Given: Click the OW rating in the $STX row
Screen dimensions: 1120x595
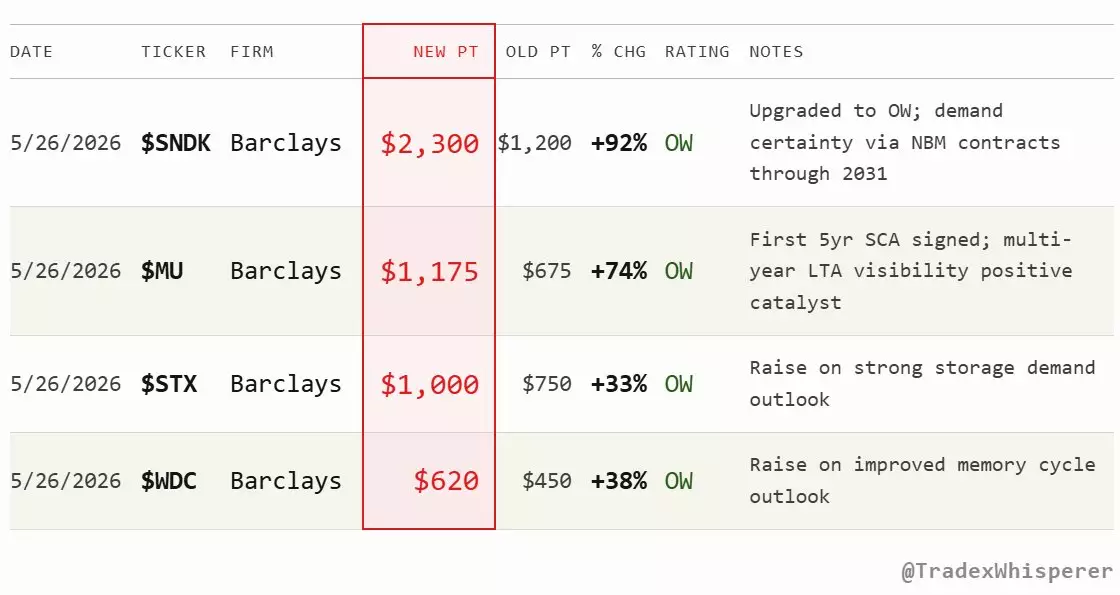Looking at the screenshot, I should (x=679, y=384).
